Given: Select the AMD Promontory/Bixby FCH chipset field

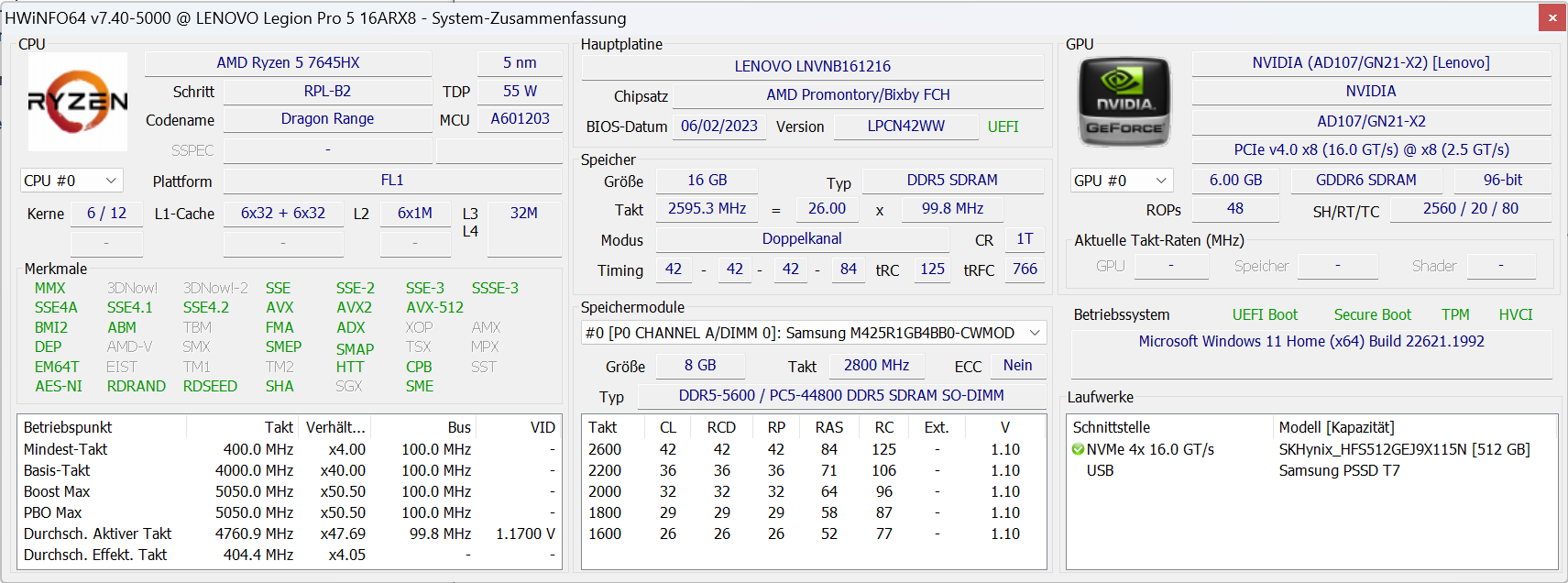Looking at the screenshot, I should click(858, 94).
